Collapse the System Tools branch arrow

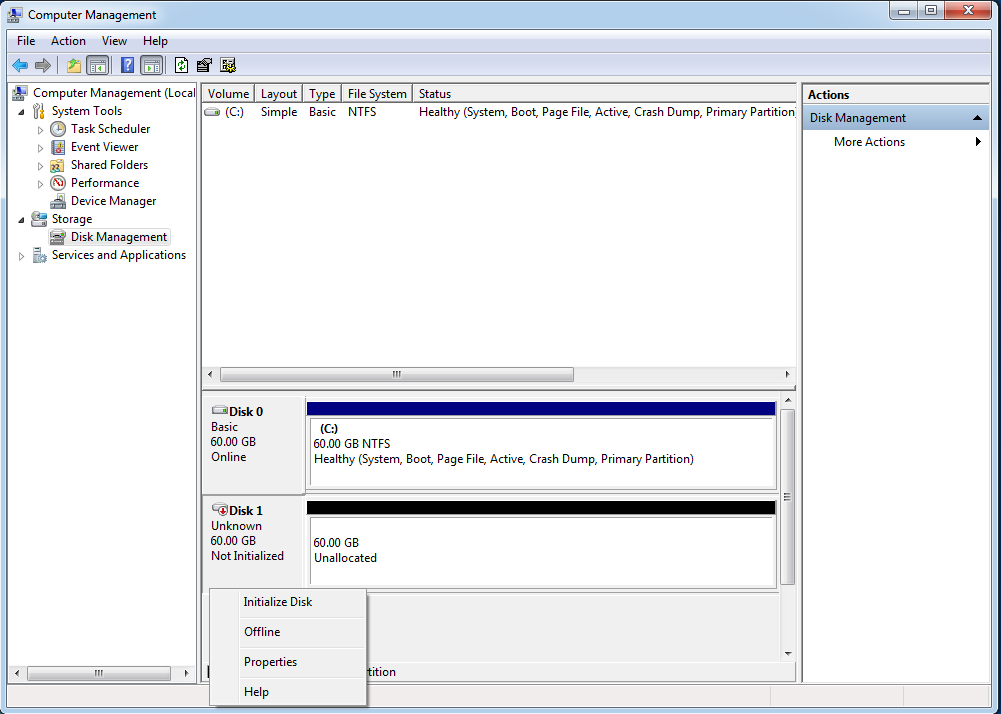click(22, 112)
